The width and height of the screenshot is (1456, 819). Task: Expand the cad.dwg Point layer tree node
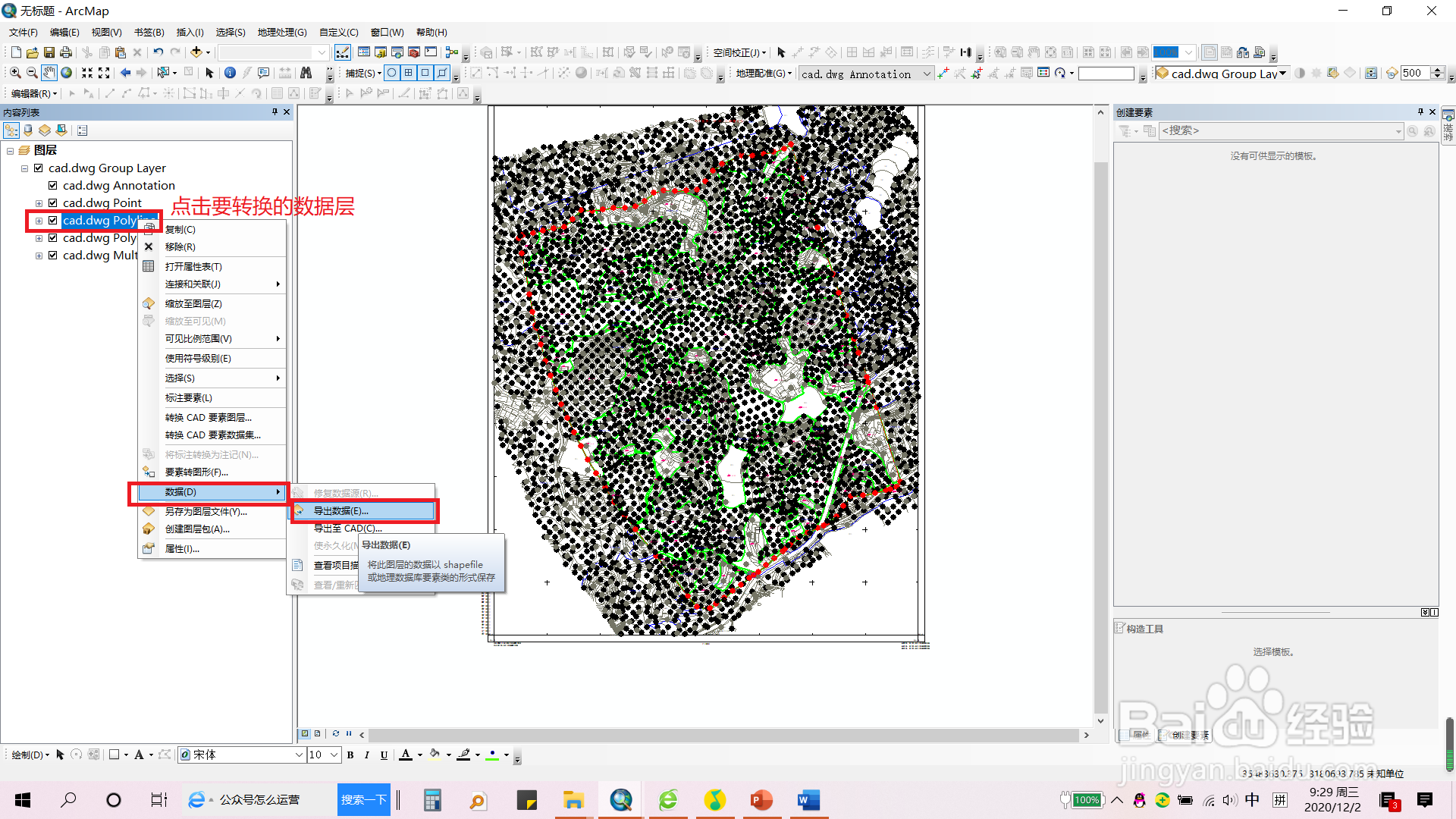coord(39,202)
